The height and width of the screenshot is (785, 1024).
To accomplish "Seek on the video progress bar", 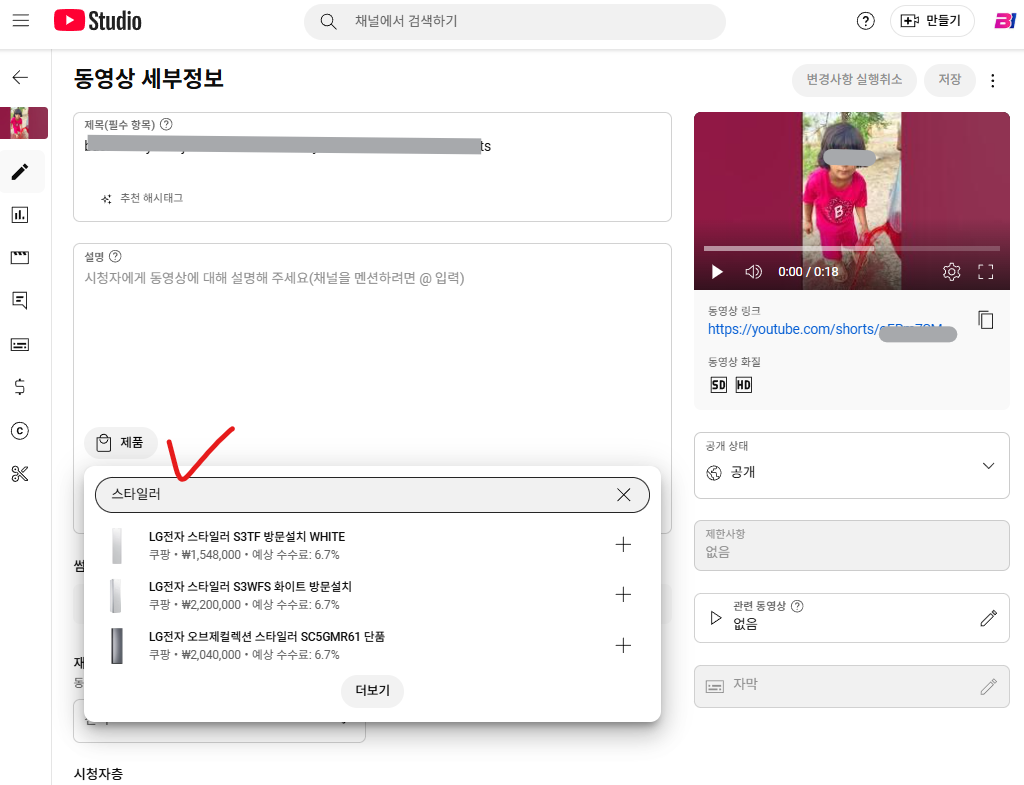I will 852,249.
